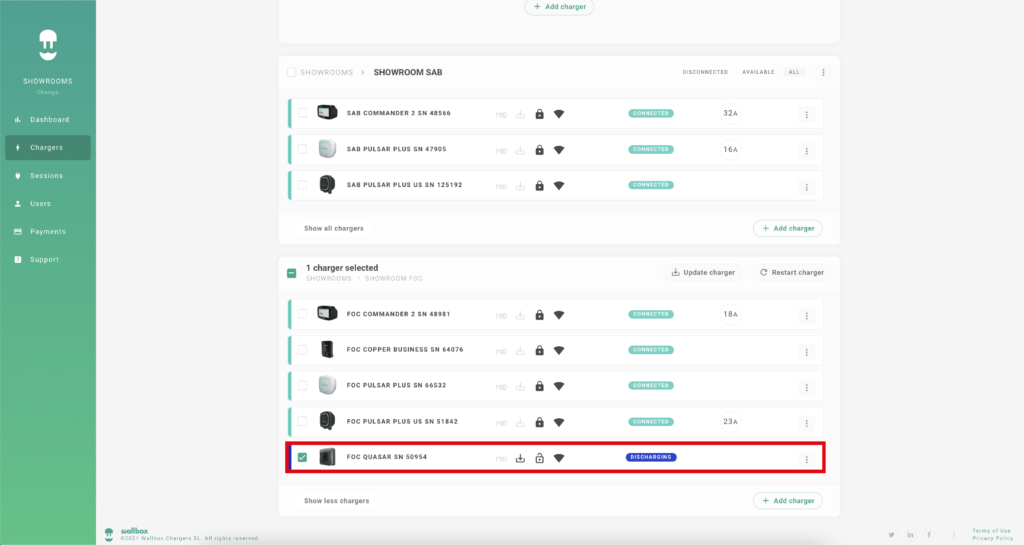Screen dimensions: 1024x545
Task: Open Support in the sidebar
Action: pos(48,260)
